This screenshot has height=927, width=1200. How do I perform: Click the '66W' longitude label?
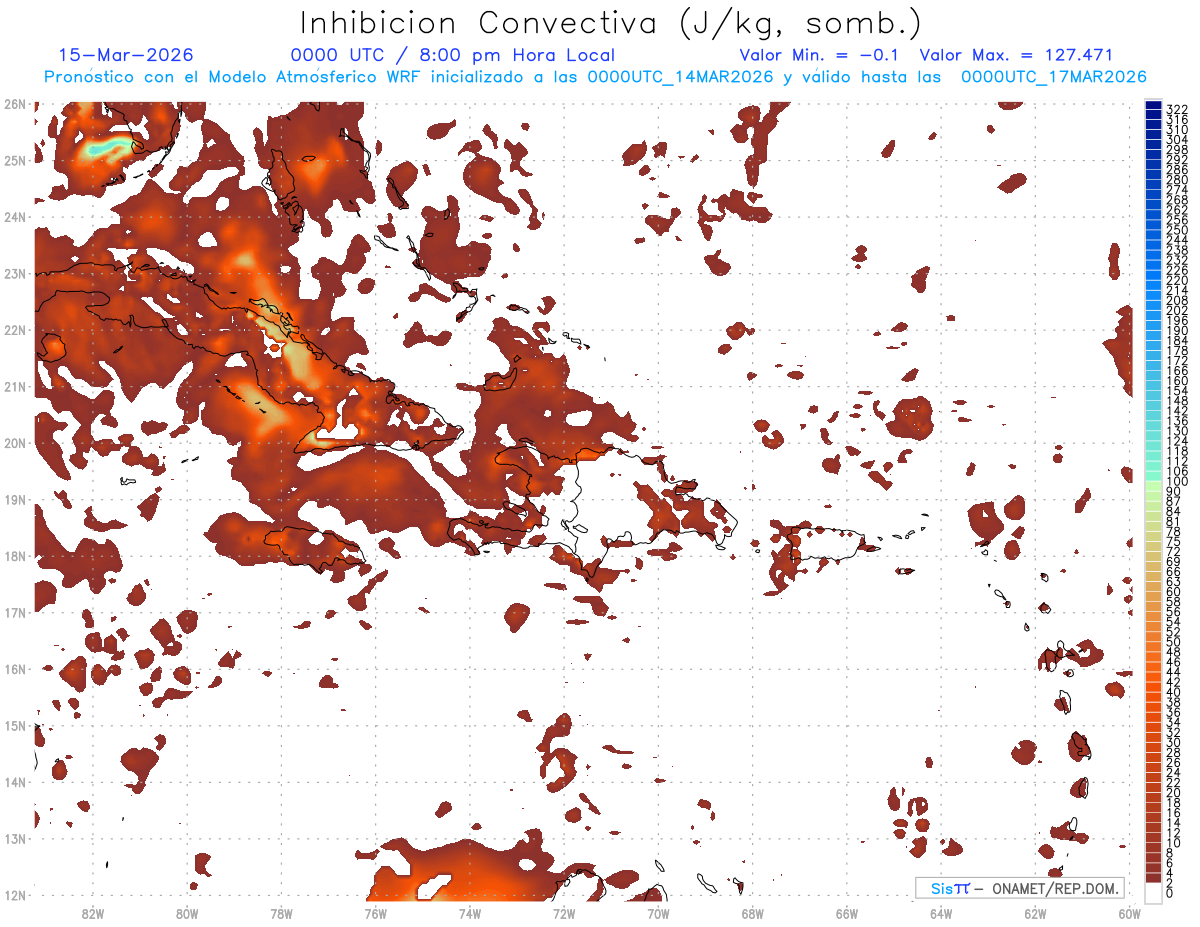(846, 913)
